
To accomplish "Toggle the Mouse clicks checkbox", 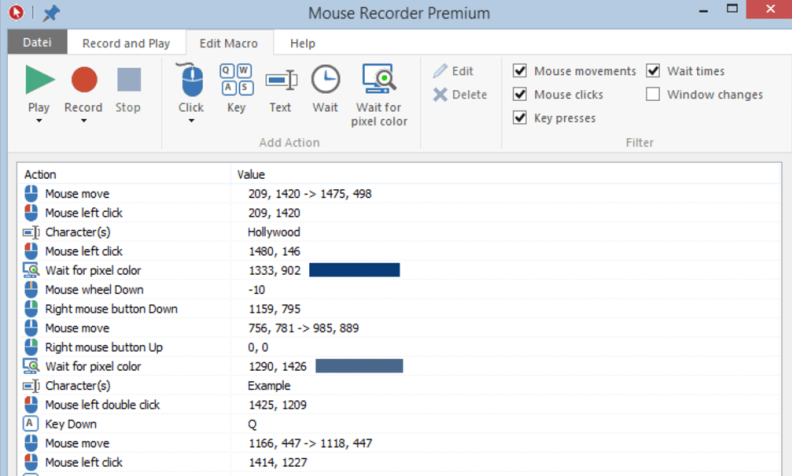I will point(520,95).
